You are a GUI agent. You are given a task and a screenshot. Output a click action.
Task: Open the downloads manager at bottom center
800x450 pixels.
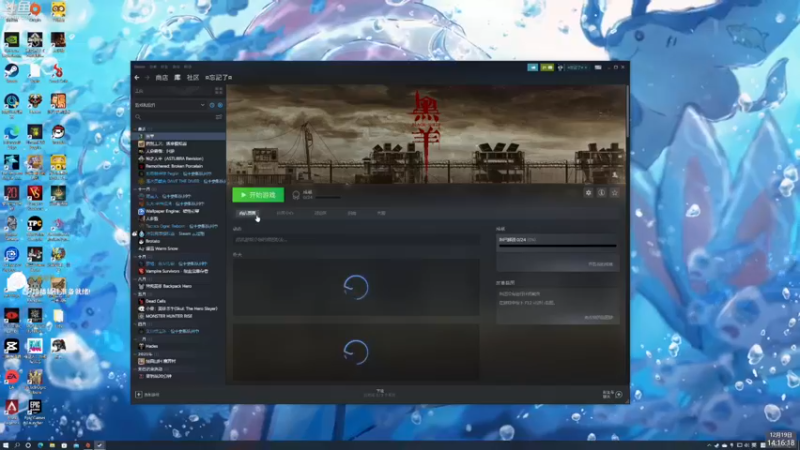[380, 393]
